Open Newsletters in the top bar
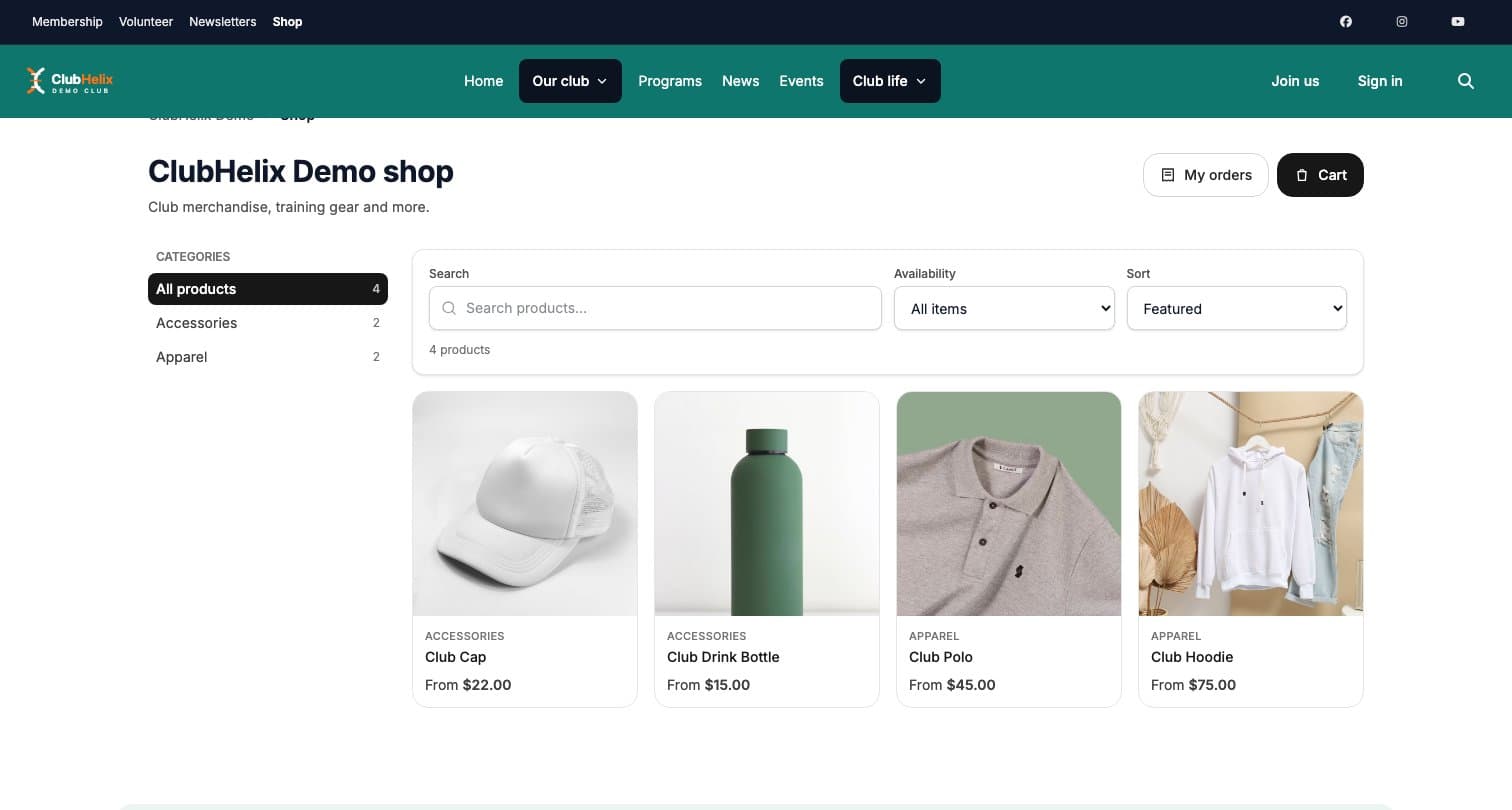 click(x=223, y=22)
